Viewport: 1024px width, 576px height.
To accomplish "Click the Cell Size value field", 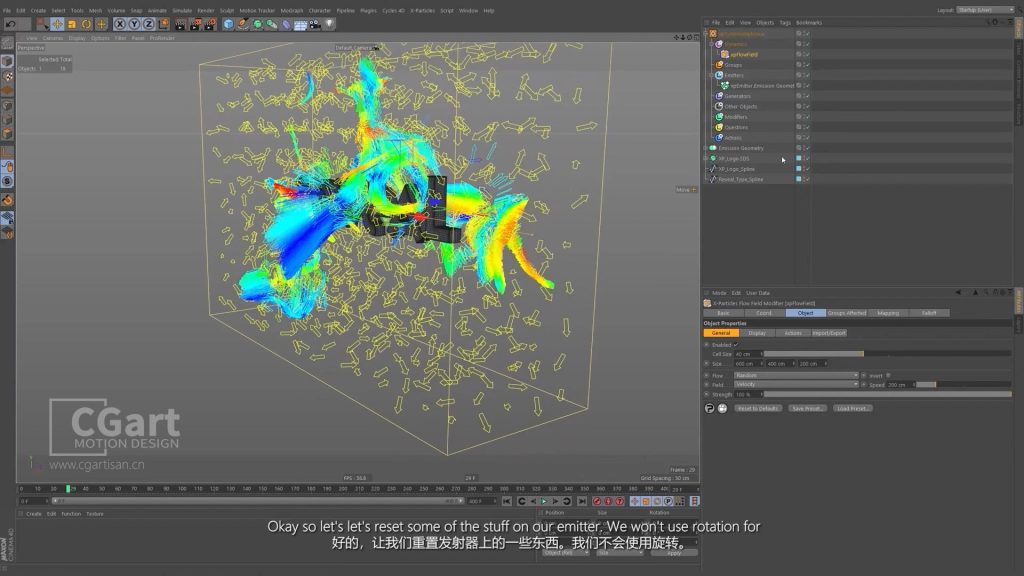I will pos(748,354).
